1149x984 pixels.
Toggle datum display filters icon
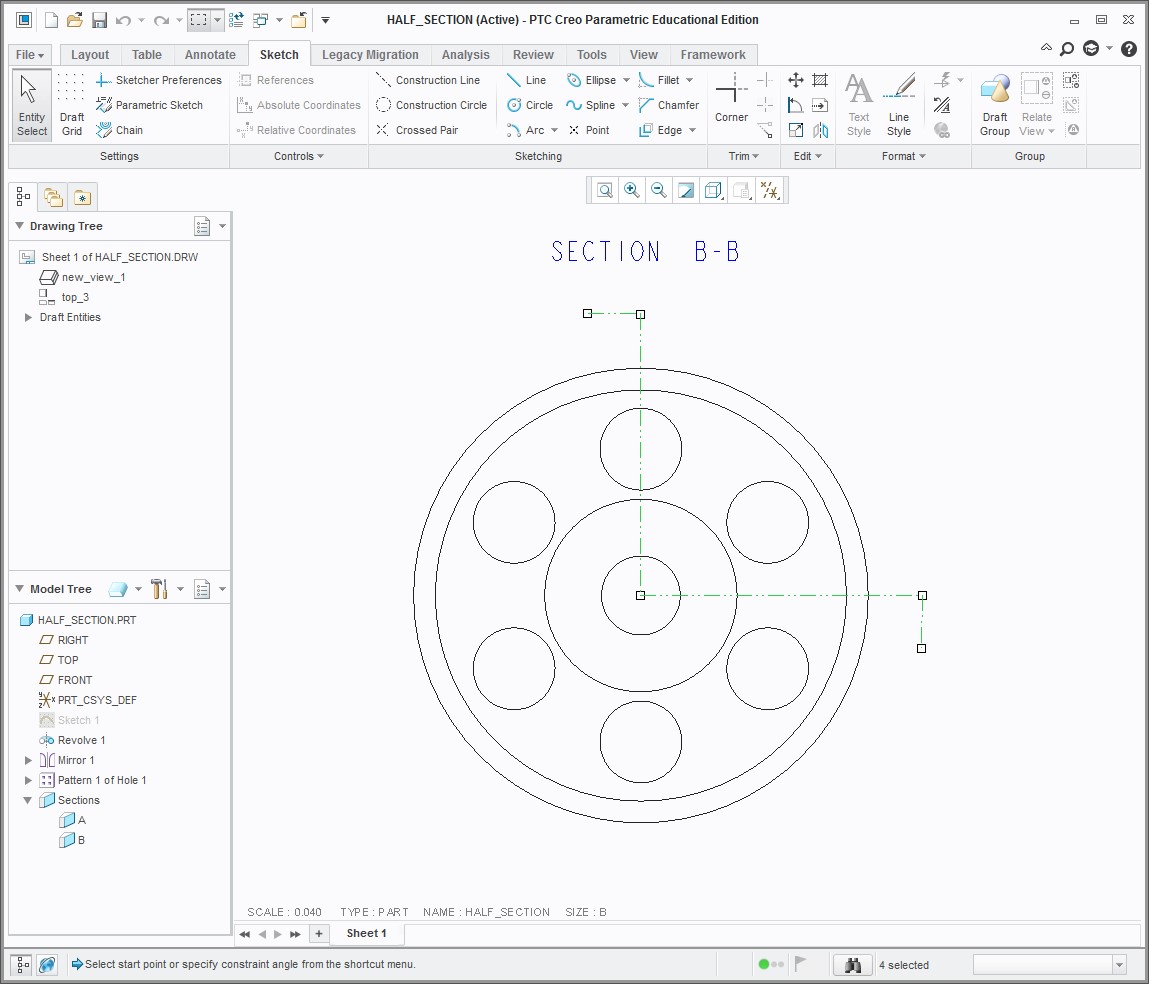[x=769, y=191]
